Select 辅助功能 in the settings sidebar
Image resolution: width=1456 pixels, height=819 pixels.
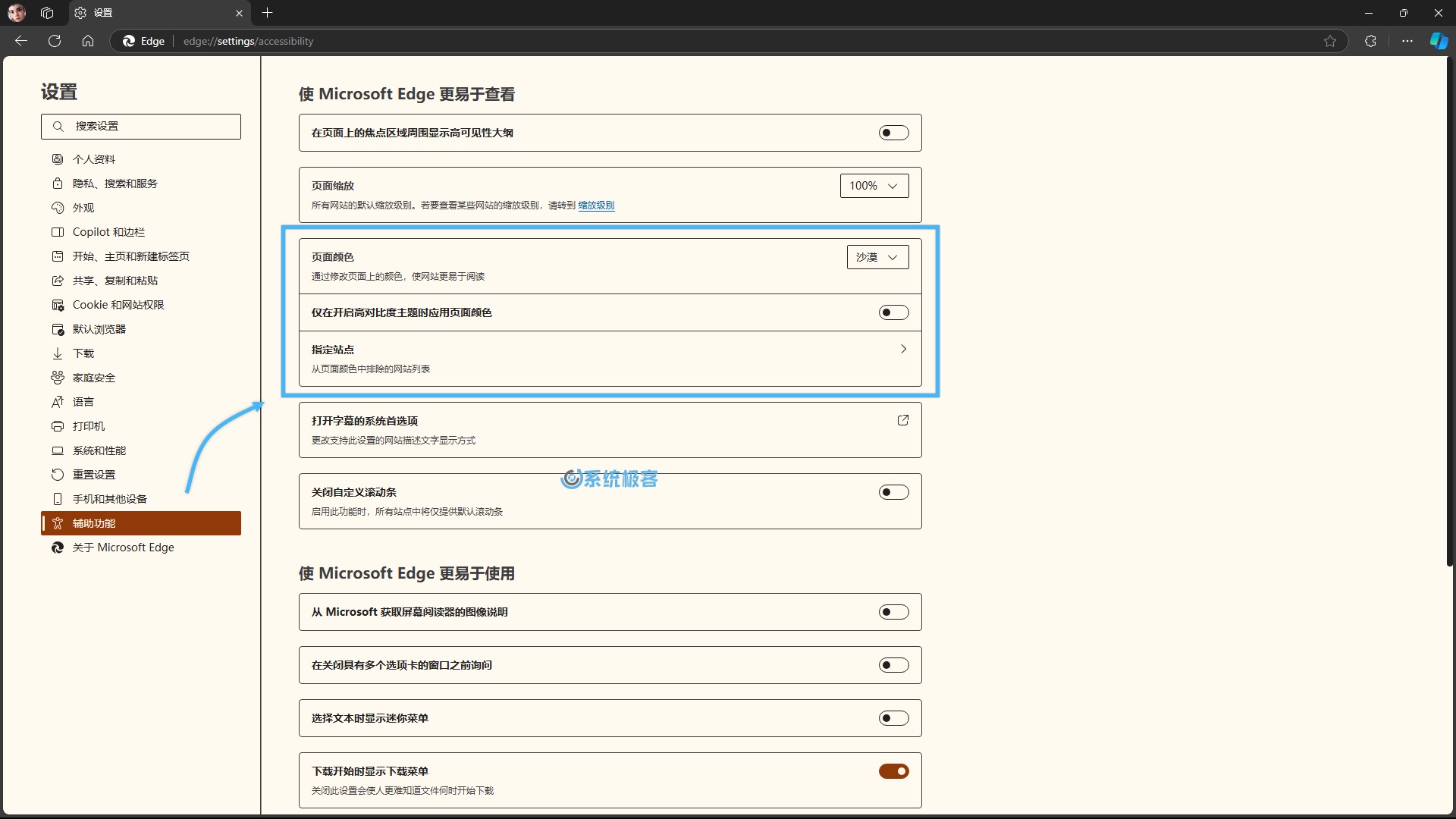[x=141, y=523]
